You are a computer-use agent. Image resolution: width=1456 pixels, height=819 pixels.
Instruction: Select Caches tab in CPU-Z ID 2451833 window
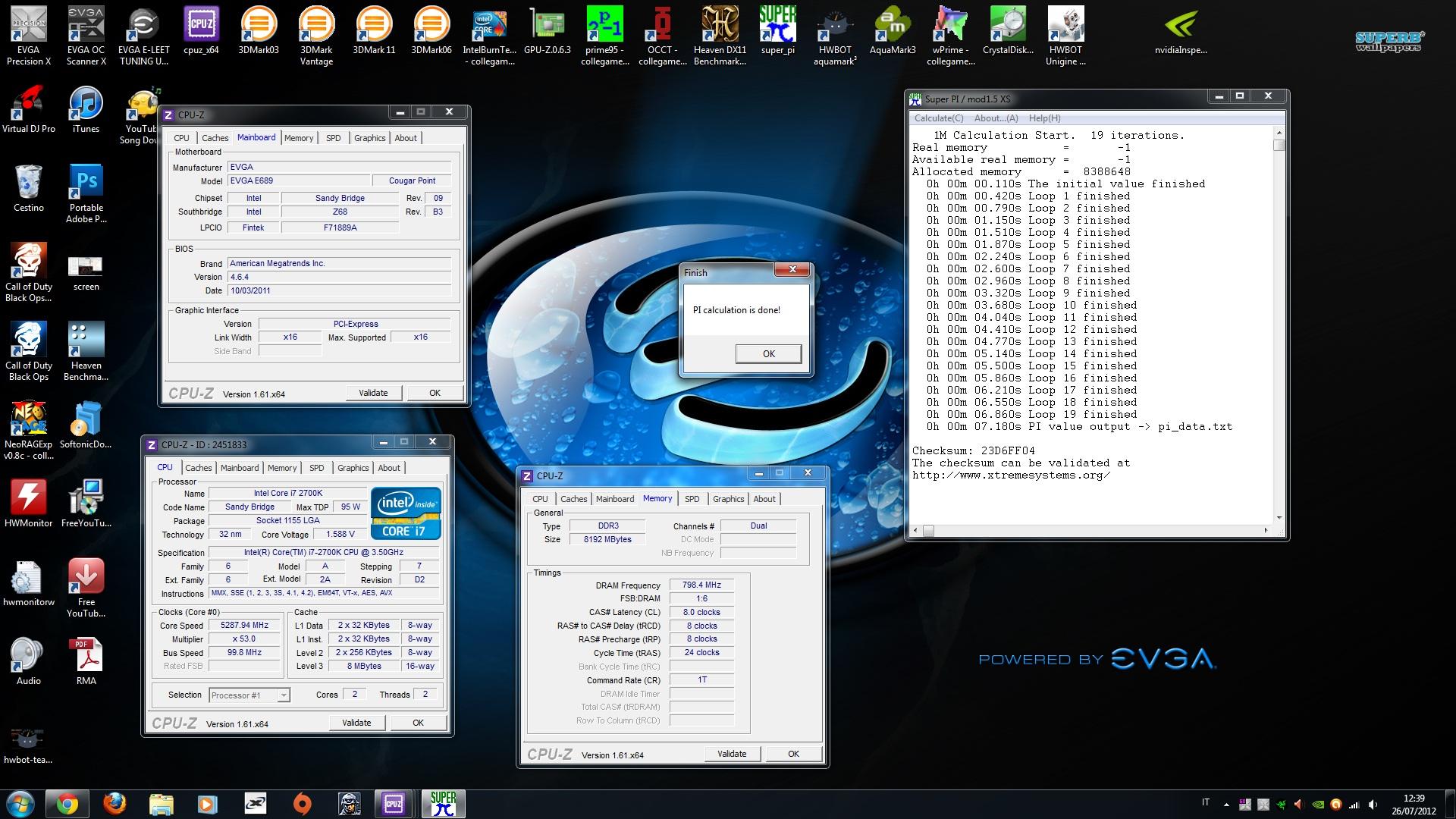pos(199,468)
